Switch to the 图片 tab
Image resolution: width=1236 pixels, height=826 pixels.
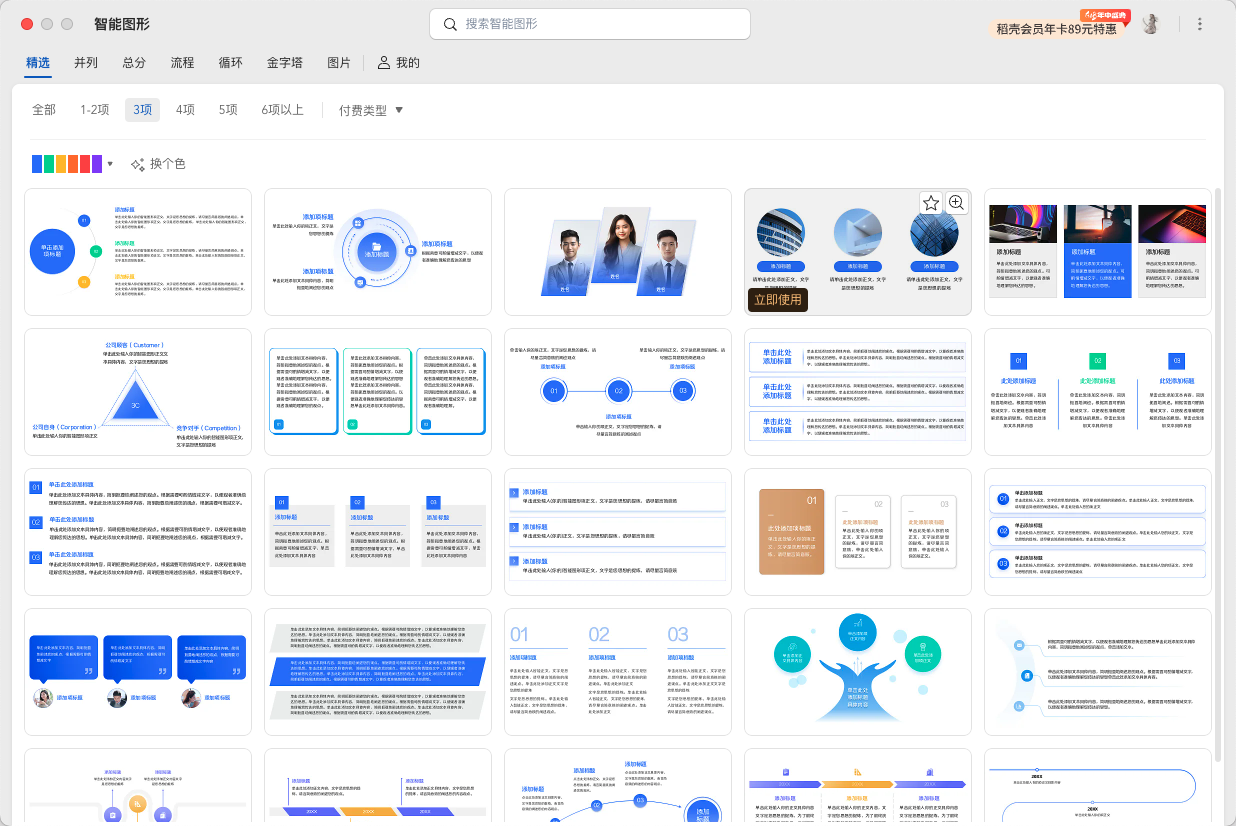point(339,62)
